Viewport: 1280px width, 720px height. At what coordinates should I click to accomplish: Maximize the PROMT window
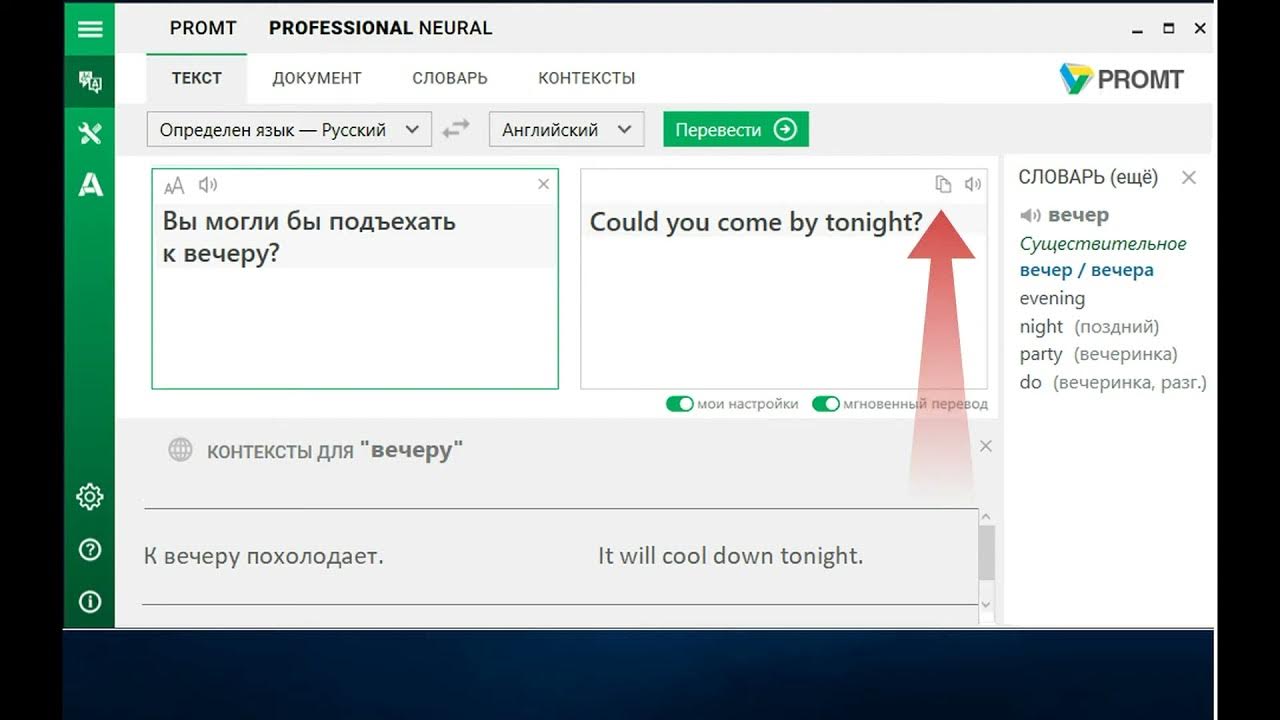pos(1168,29)
